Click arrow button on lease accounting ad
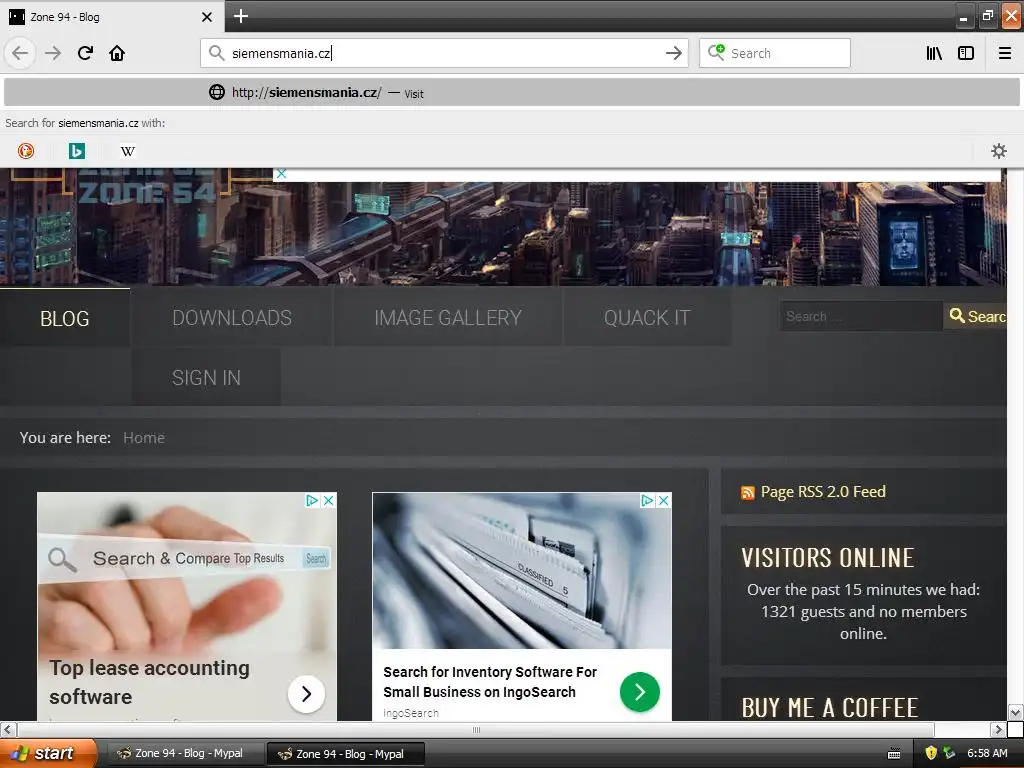The width and height of the screenshot is (1024, 768). [x=306, y=694]
